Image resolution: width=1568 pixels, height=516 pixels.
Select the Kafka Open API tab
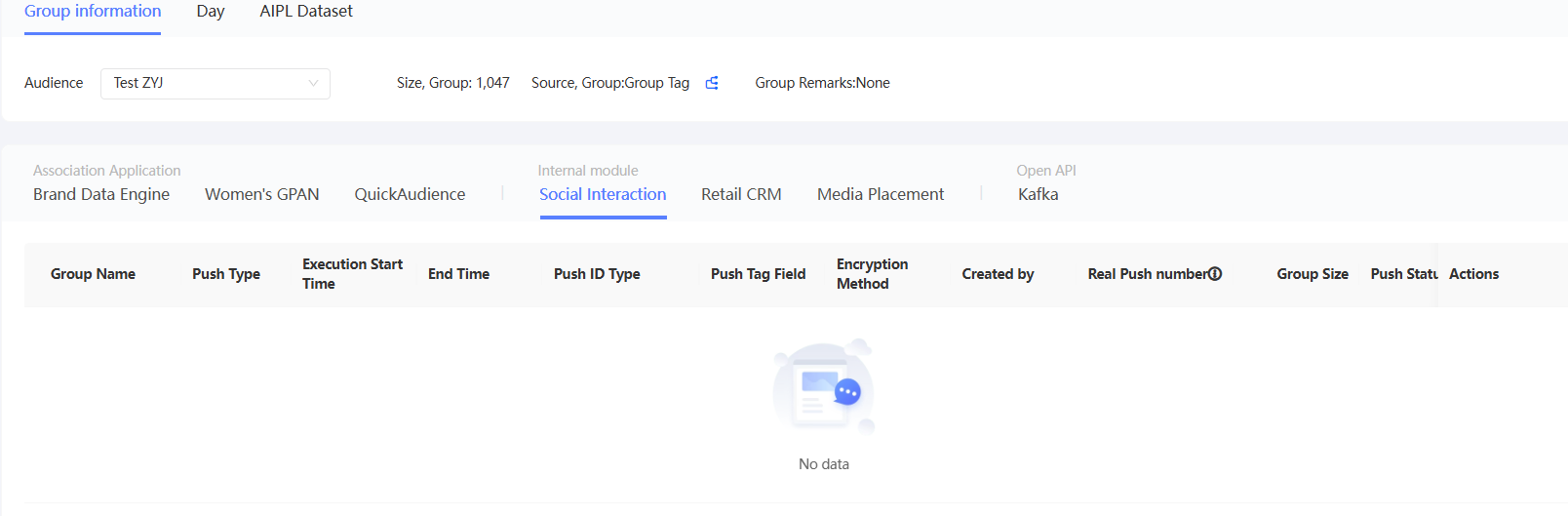tap(1038, 194)
